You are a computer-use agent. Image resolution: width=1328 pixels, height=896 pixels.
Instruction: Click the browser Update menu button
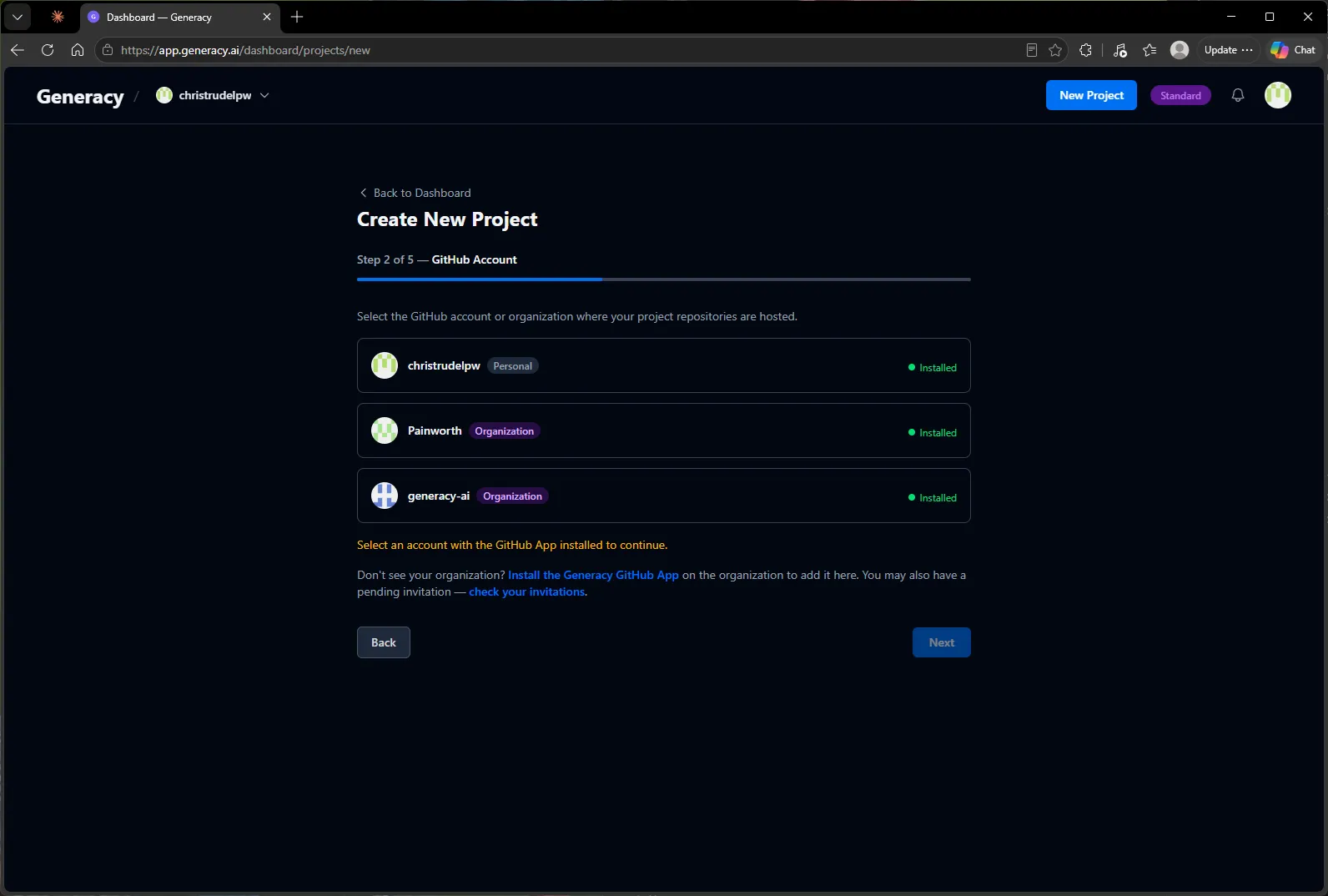[x=1228, y=50]
